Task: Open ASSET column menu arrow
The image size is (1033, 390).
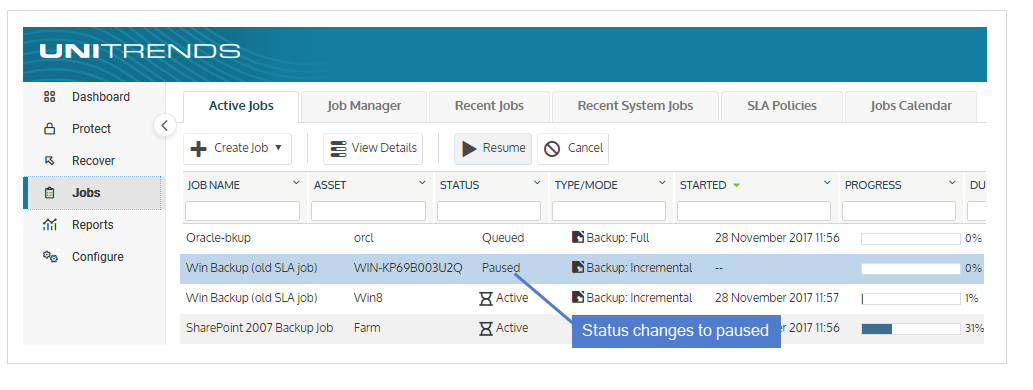Action: (x=422, y=183)
